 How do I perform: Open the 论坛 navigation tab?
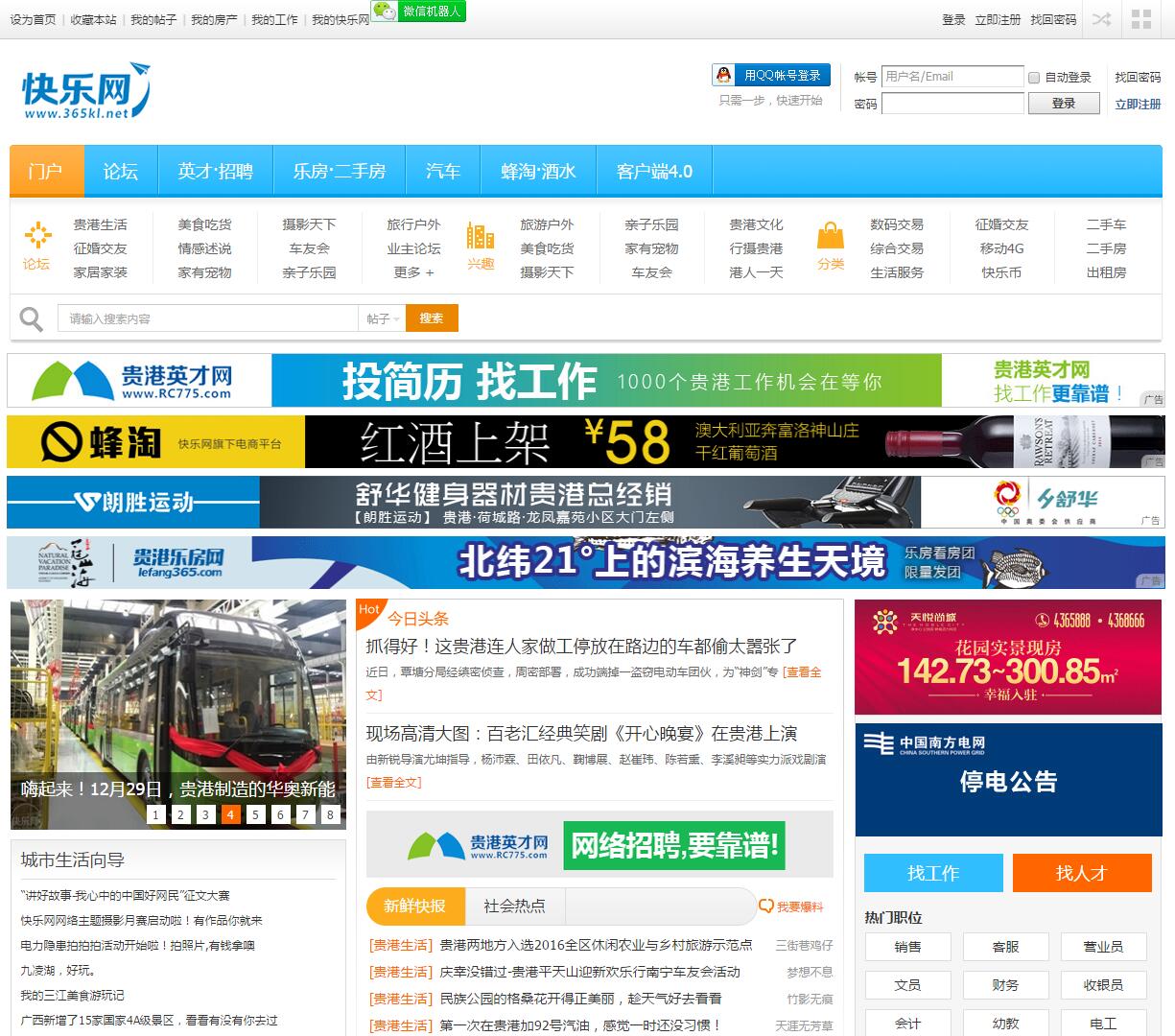pyautogui.click(x=121, y=171)
